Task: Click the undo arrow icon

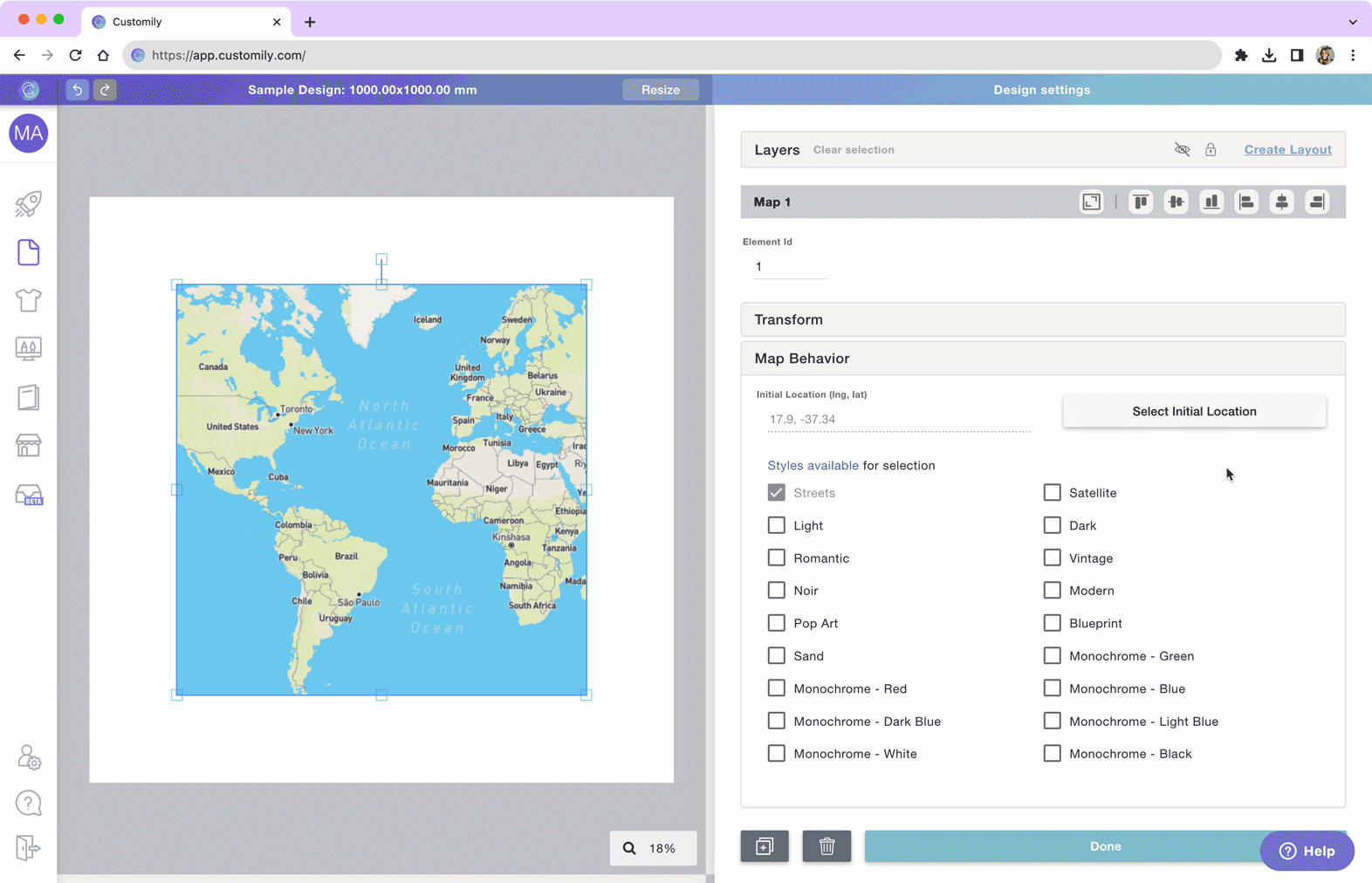Action: point(77,90)
